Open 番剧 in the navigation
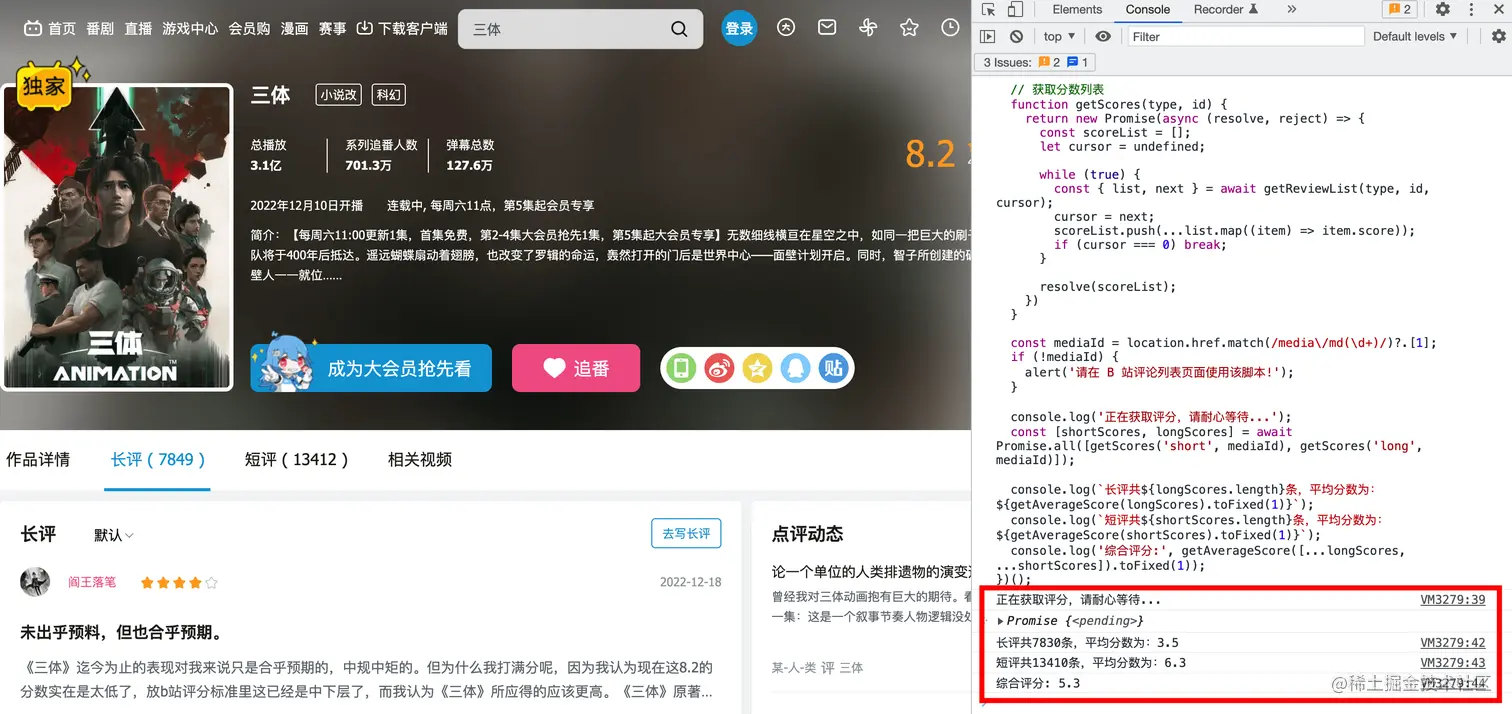The height and width of the screenshot is (714, 1512). click(100, 28)
